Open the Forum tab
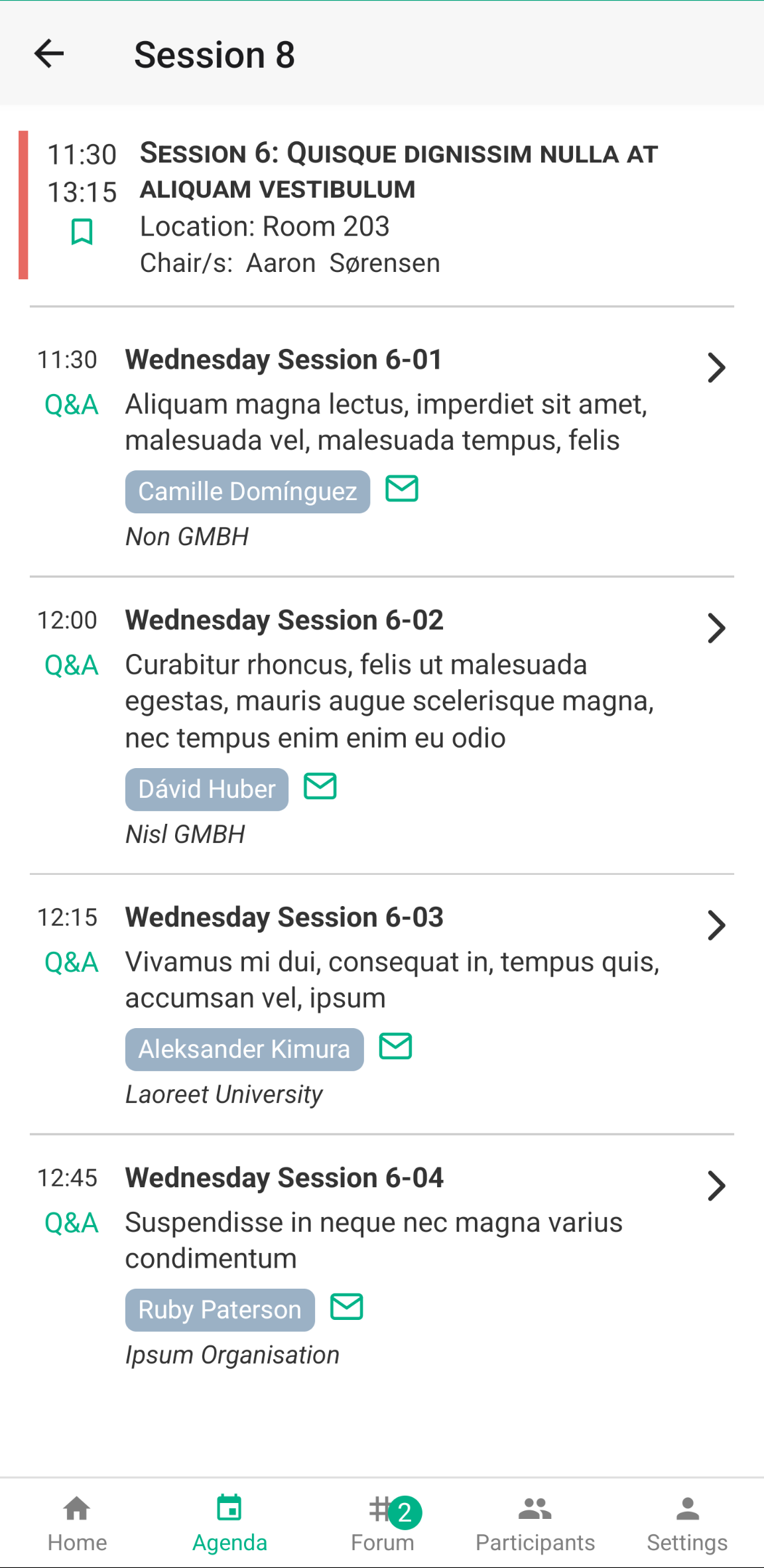Screen dimensions: 764x1568 (x=383, y=1524)
